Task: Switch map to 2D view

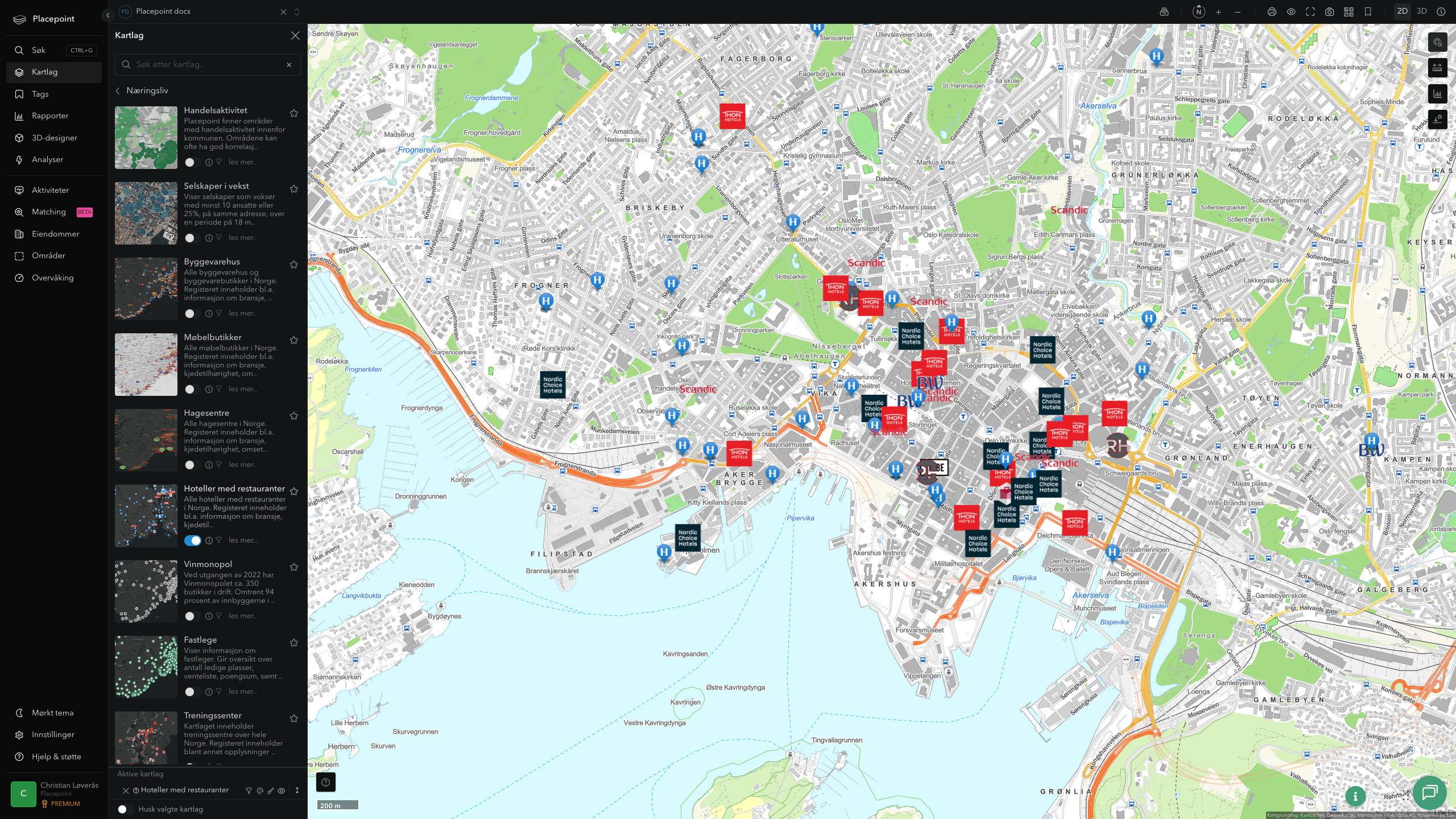Action: [x=1403, y=11]
